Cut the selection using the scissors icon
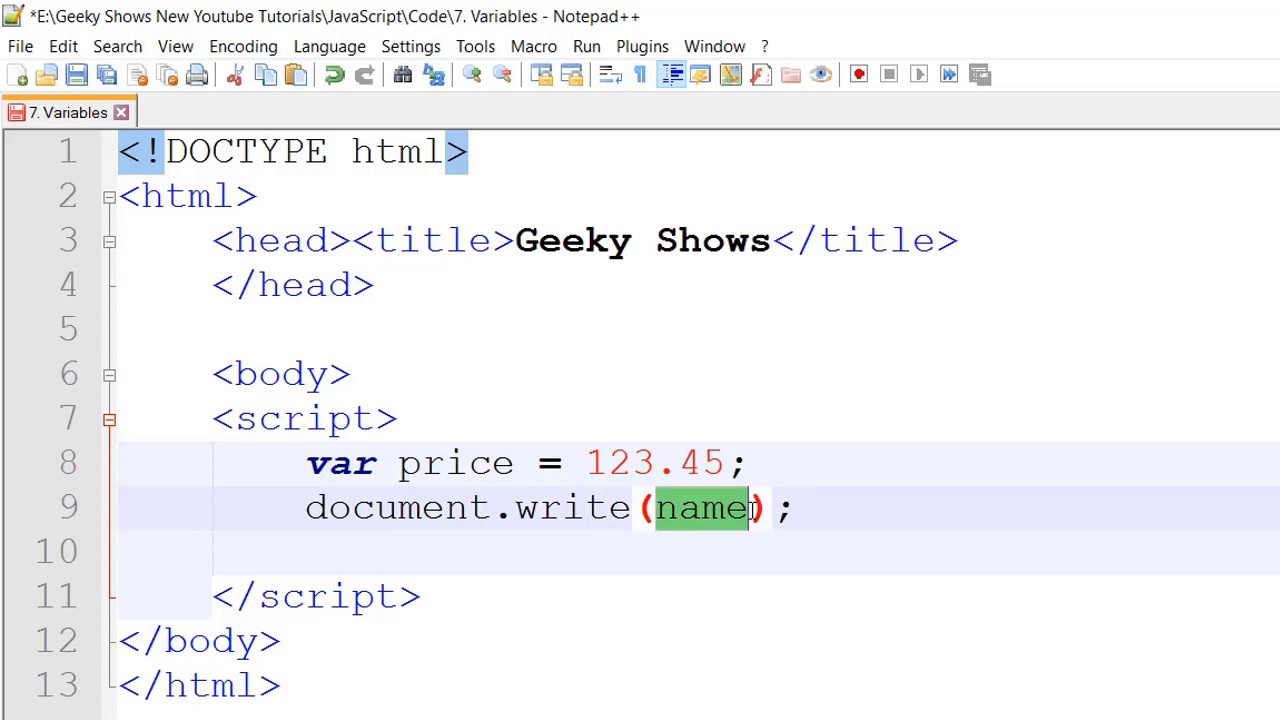The width and height of the screenshot is (1280, 720). point(235,75)
